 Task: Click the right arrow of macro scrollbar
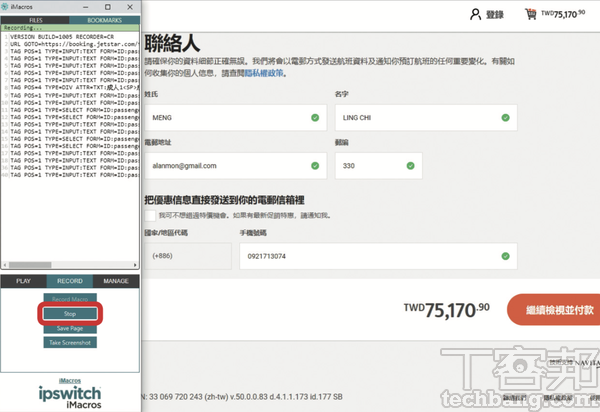pyautogui.click(x=135, y=265)
